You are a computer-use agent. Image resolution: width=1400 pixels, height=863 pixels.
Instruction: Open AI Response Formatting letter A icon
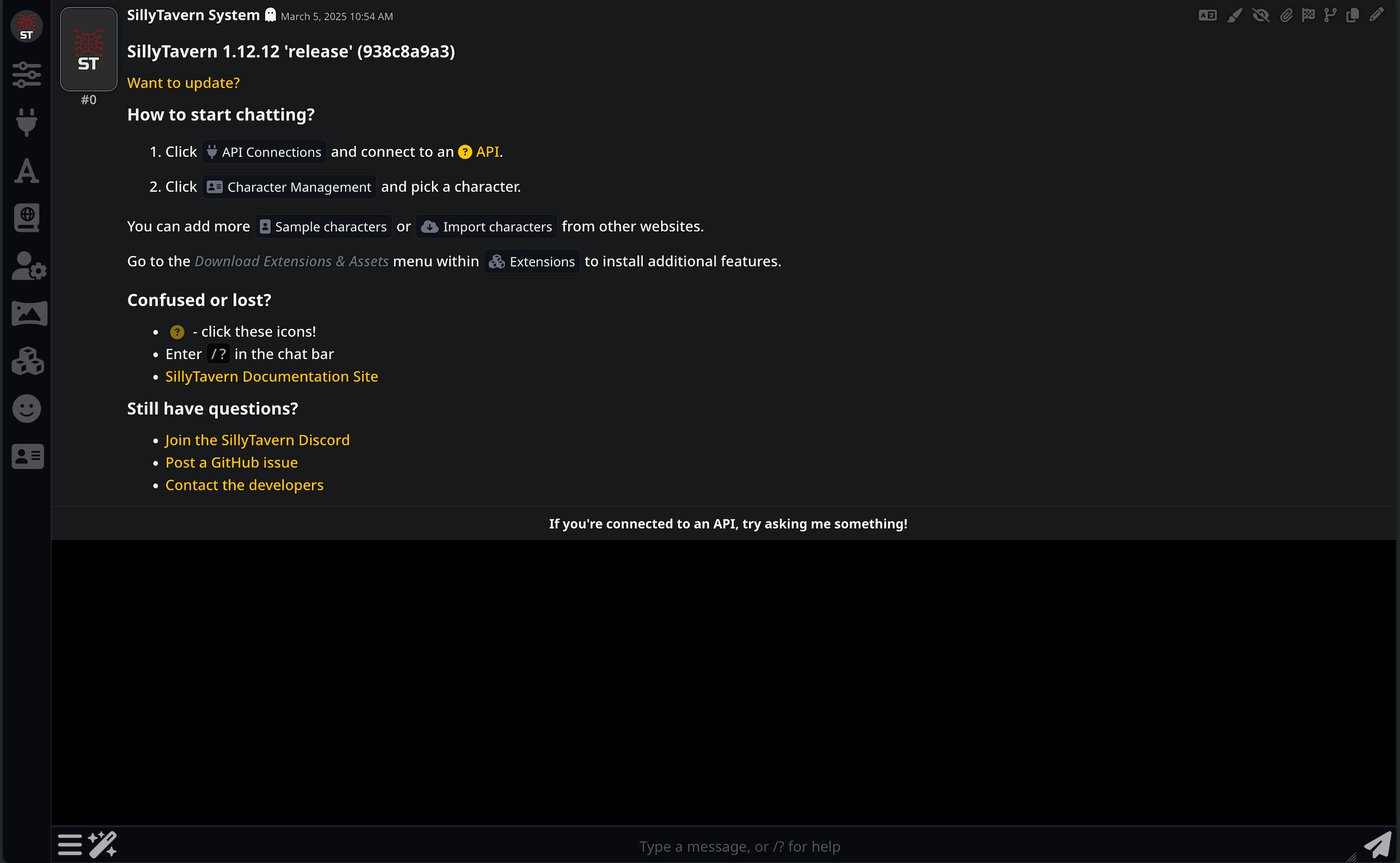click(27, 170)
